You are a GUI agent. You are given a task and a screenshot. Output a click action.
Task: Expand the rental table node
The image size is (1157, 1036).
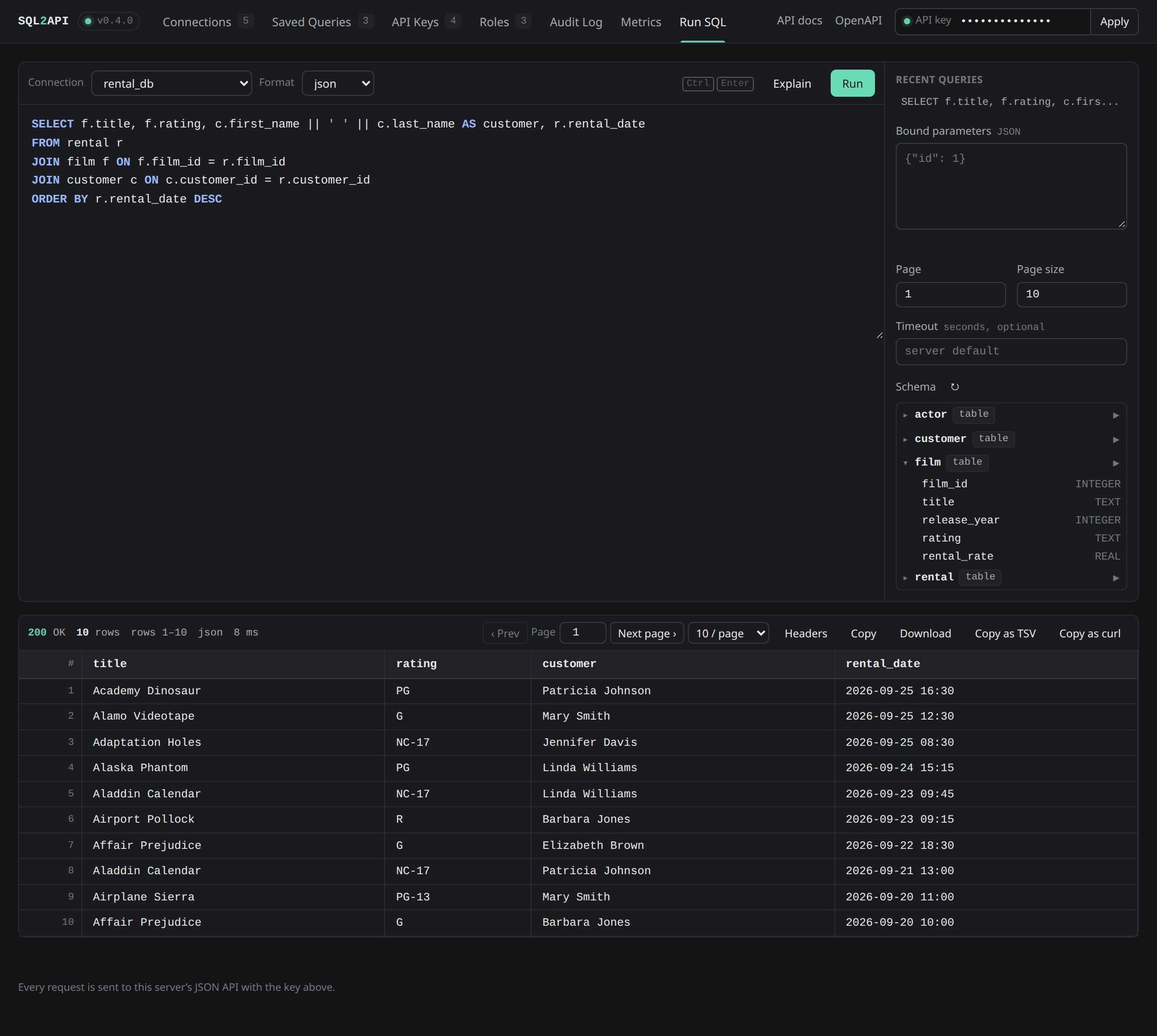coord(905,578)
